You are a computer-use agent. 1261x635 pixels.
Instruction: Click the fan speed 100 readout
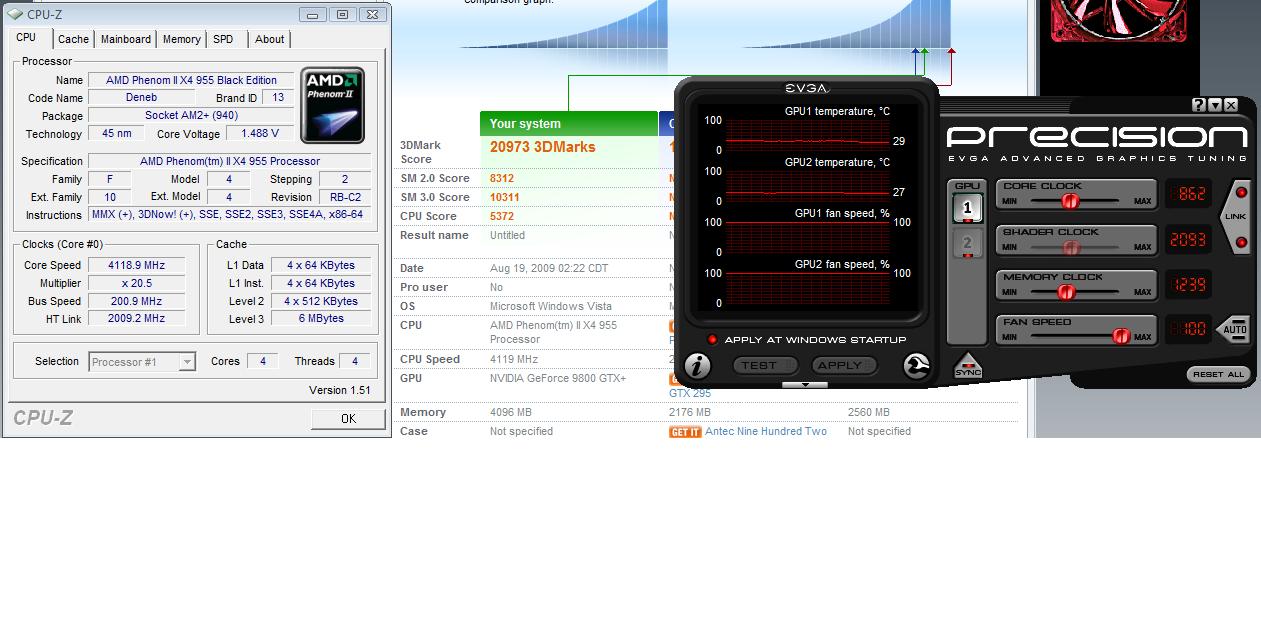click(1187, 329)
